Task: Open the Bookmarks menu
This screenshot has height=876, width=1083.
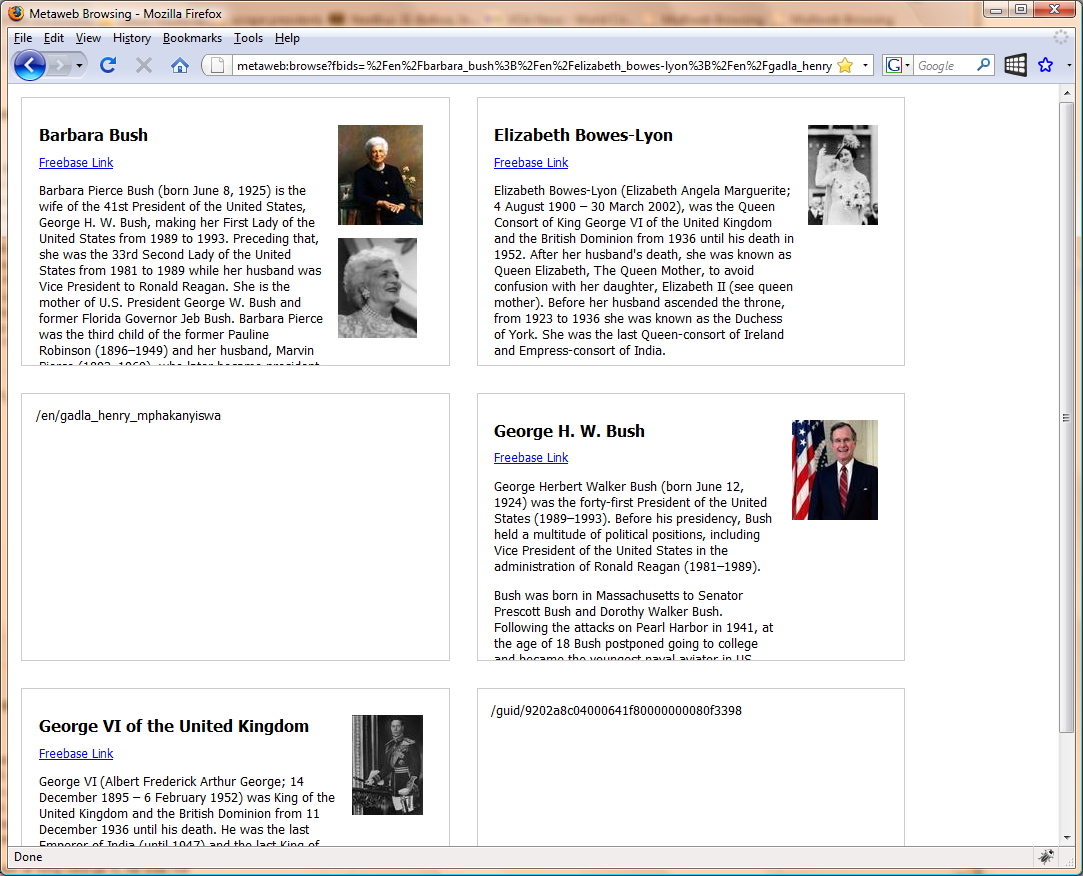Action: [x=192, y=38]
